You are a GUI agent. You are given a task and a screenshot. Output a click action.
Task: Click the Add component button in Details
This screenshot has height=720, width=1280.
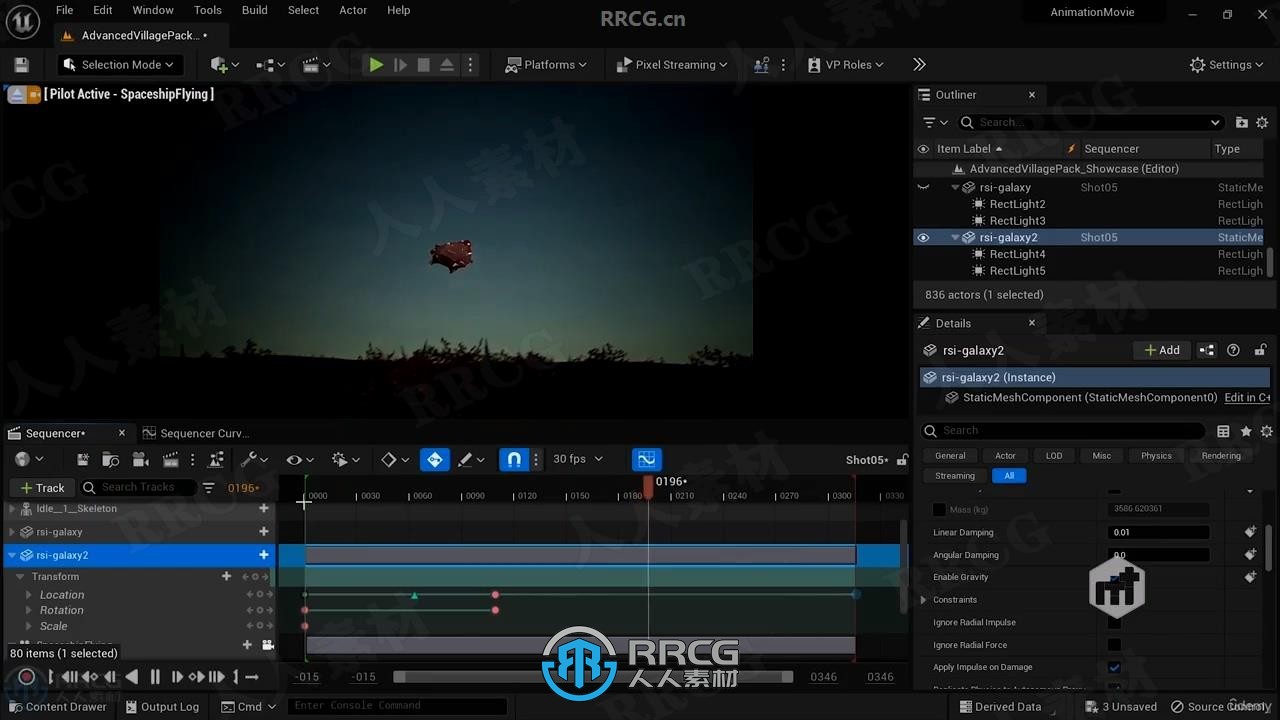tap(1161, 350)
